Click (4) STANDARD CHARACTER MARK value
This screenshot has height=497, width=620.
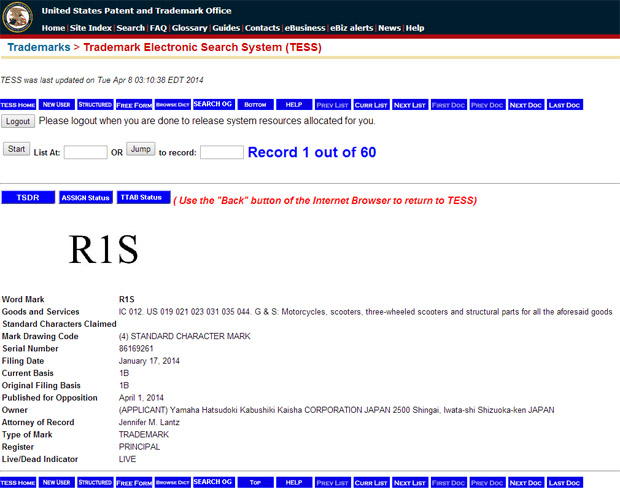click(x=185, y=336)
